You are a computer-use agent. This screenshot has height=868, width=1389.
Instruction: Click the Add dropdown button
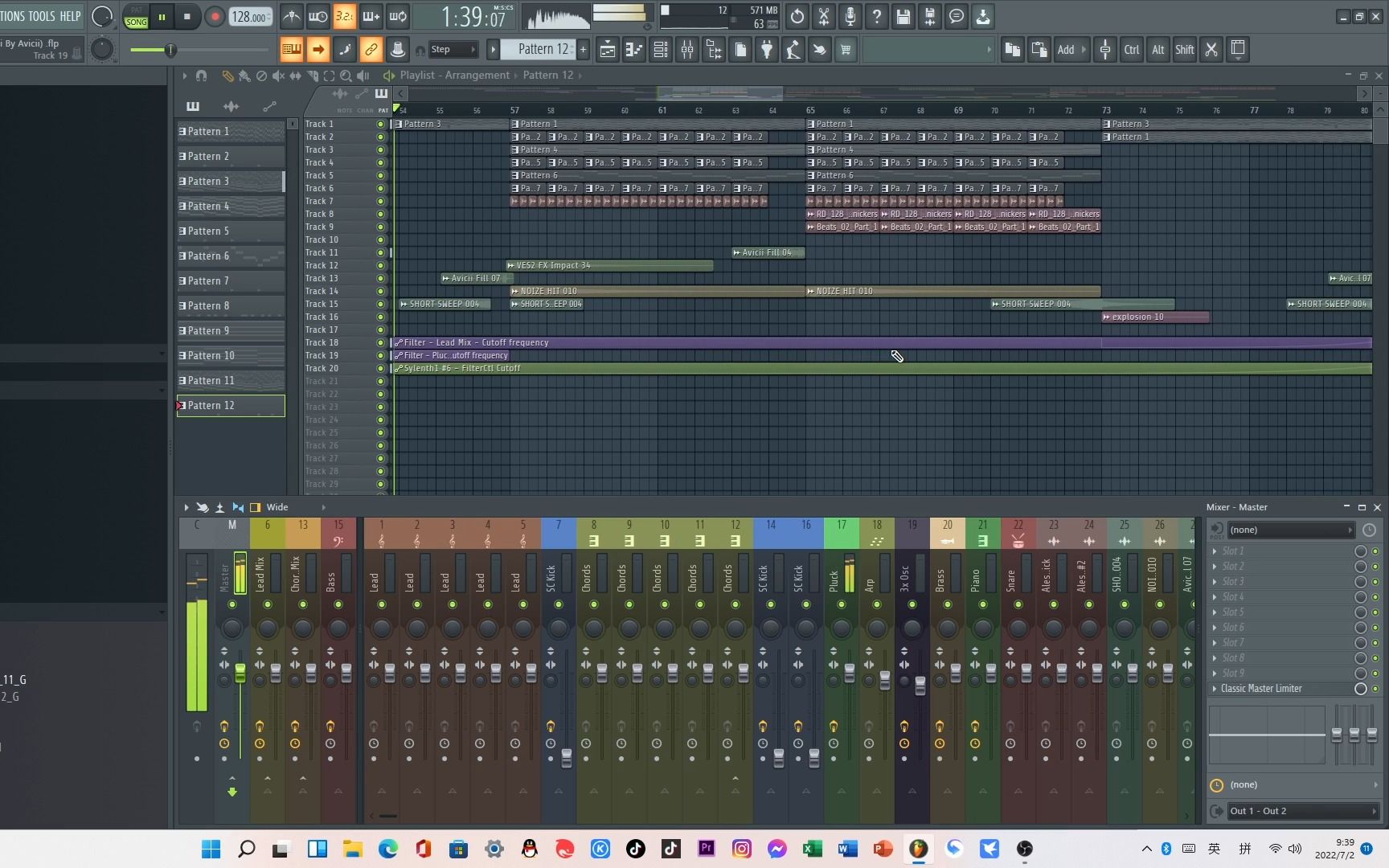click(x=1070, y=49)
